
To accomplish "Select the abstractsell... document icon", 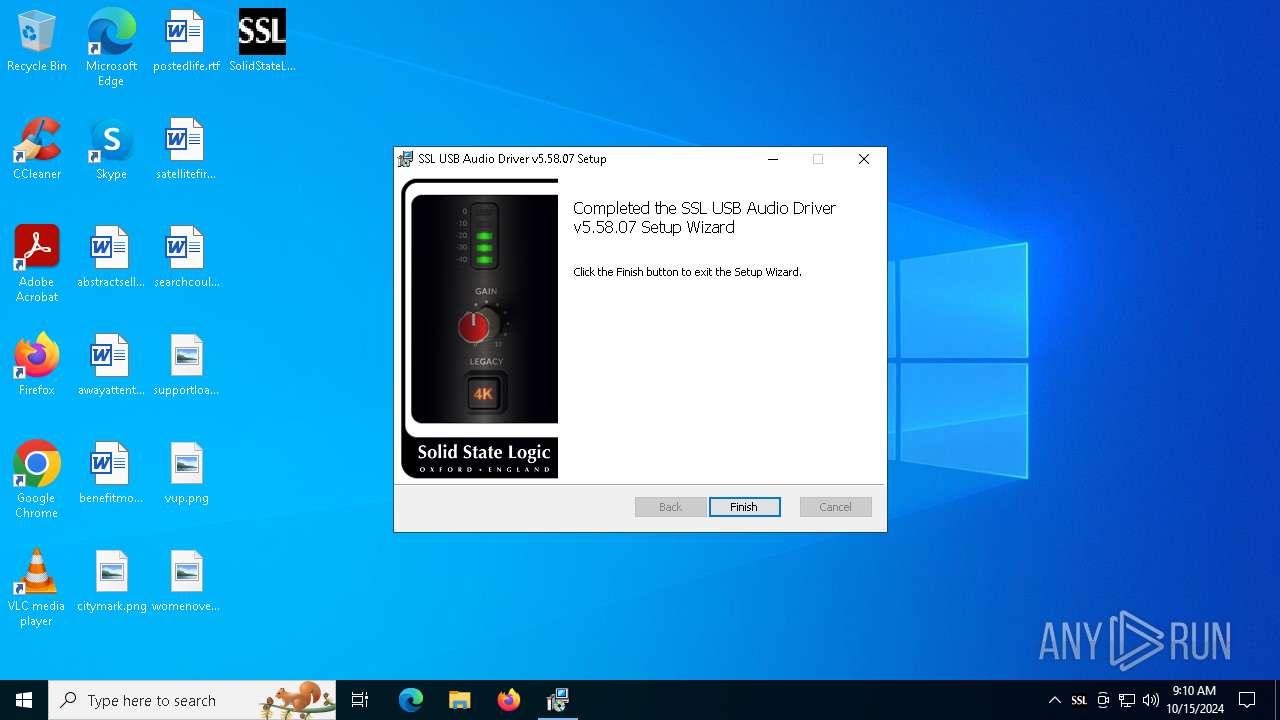I will pyautogui.click(x=111, y=258).
